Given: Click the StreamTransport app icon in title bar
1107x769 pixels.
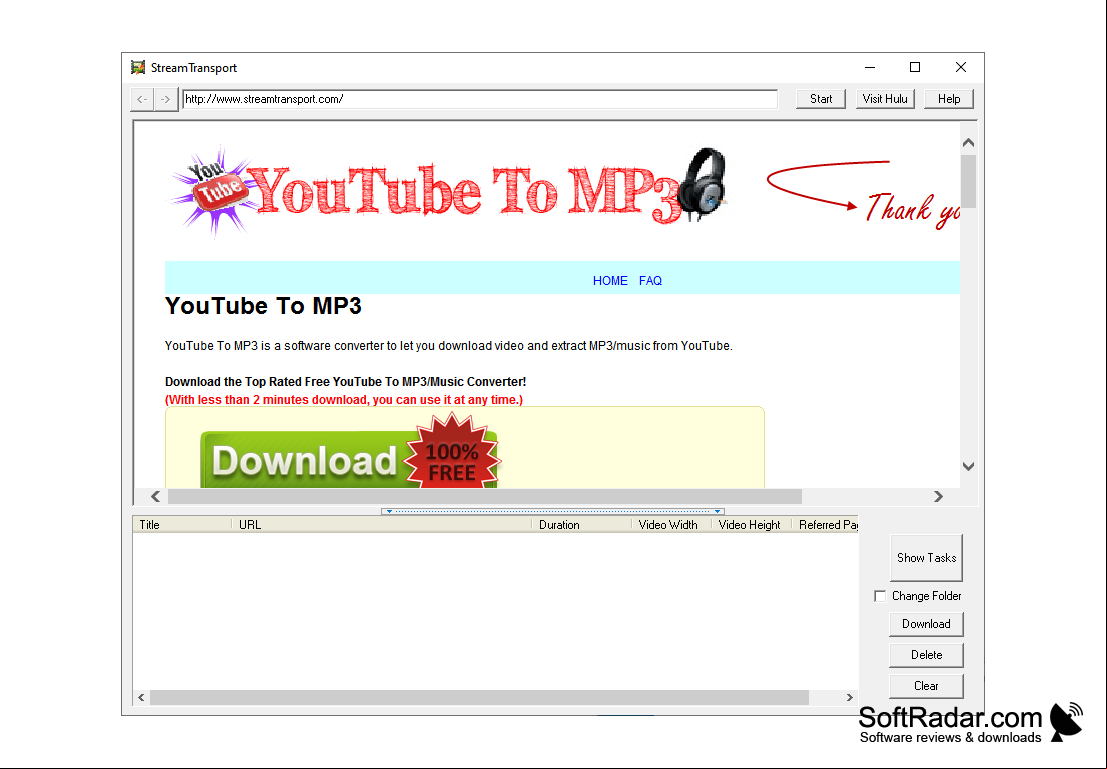Looking at the screenshot, I should (x=138, y=68).
